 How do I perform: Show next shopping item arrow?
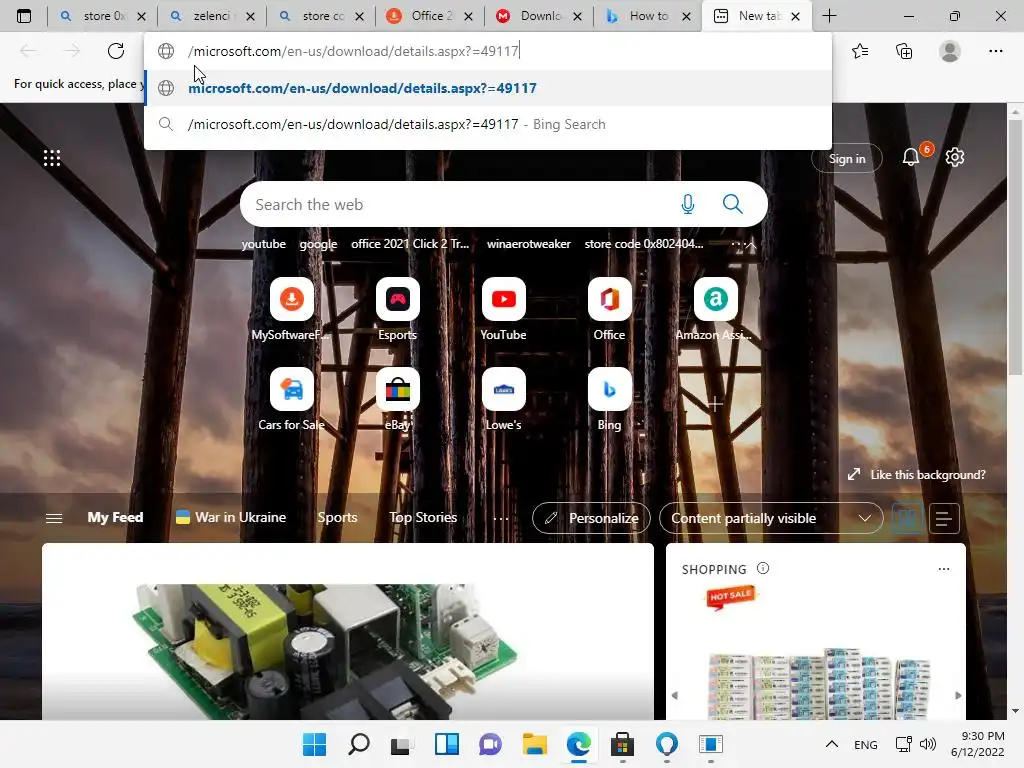click(x=958, y=696)
